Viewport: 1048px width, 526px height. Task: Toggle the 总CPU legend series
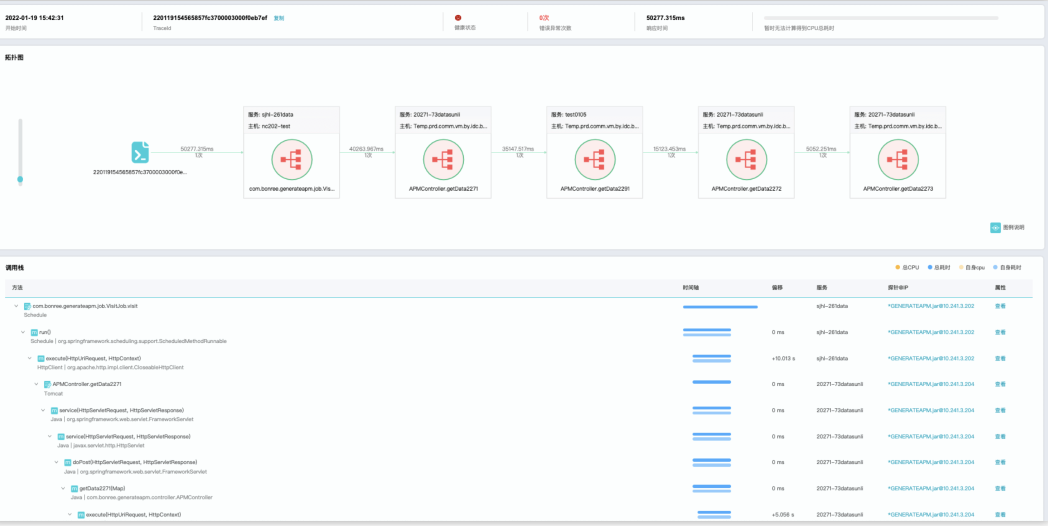pyautogui.click(x=907, y=268)
